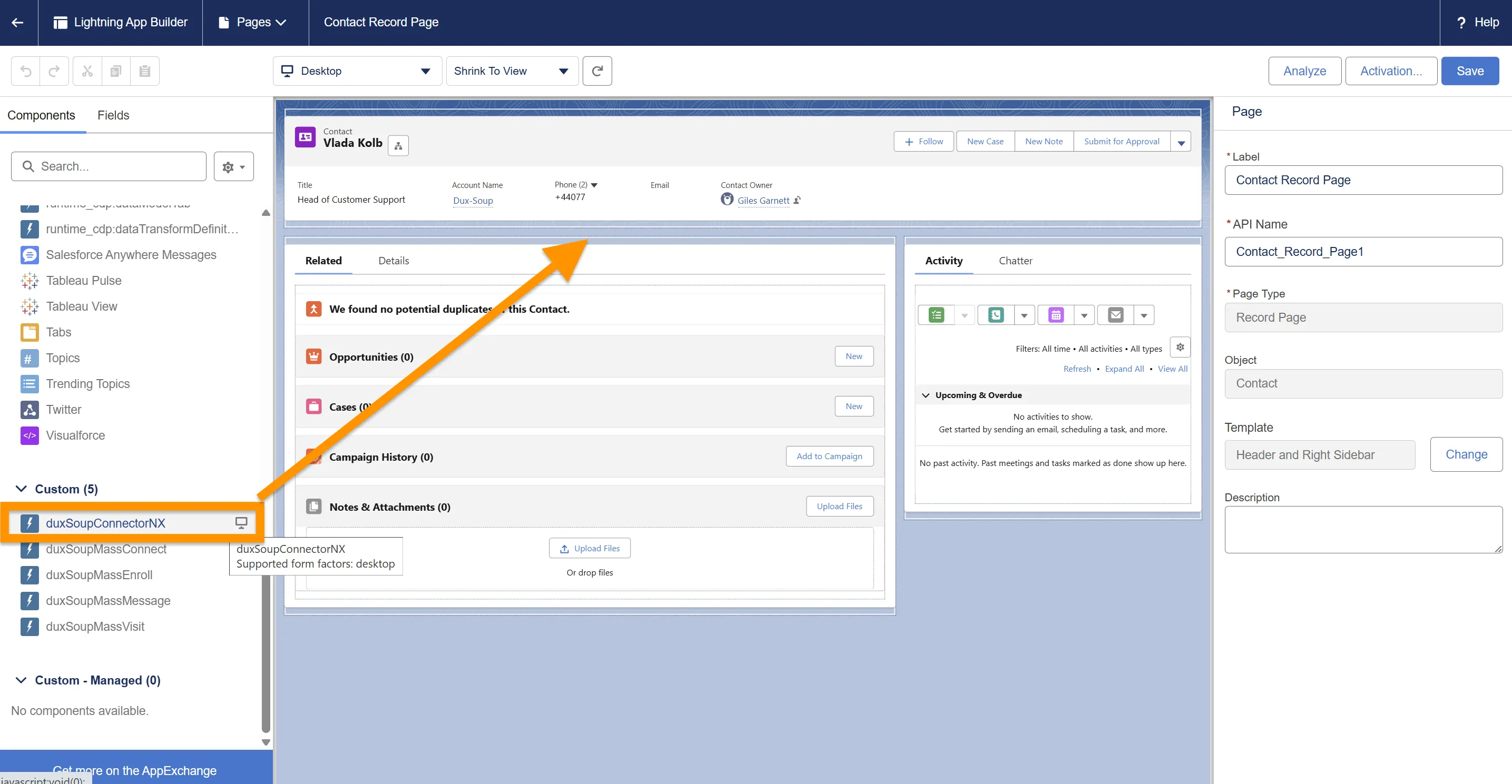Click the Follow button

point(924,142)
